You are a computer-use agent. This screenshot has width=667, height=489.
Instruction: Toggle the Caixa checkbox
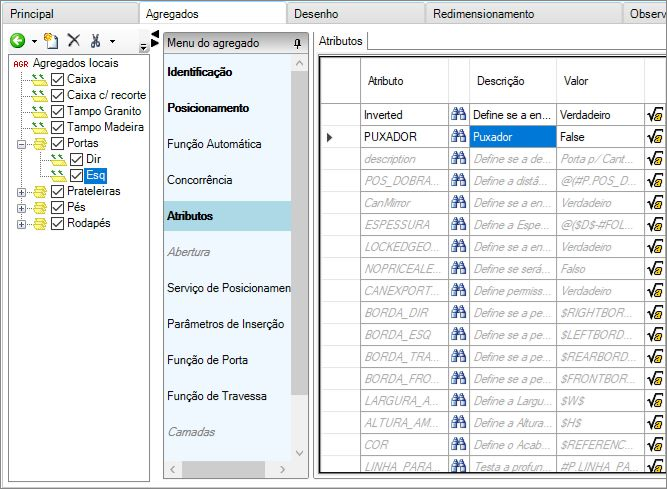point(57,80)
